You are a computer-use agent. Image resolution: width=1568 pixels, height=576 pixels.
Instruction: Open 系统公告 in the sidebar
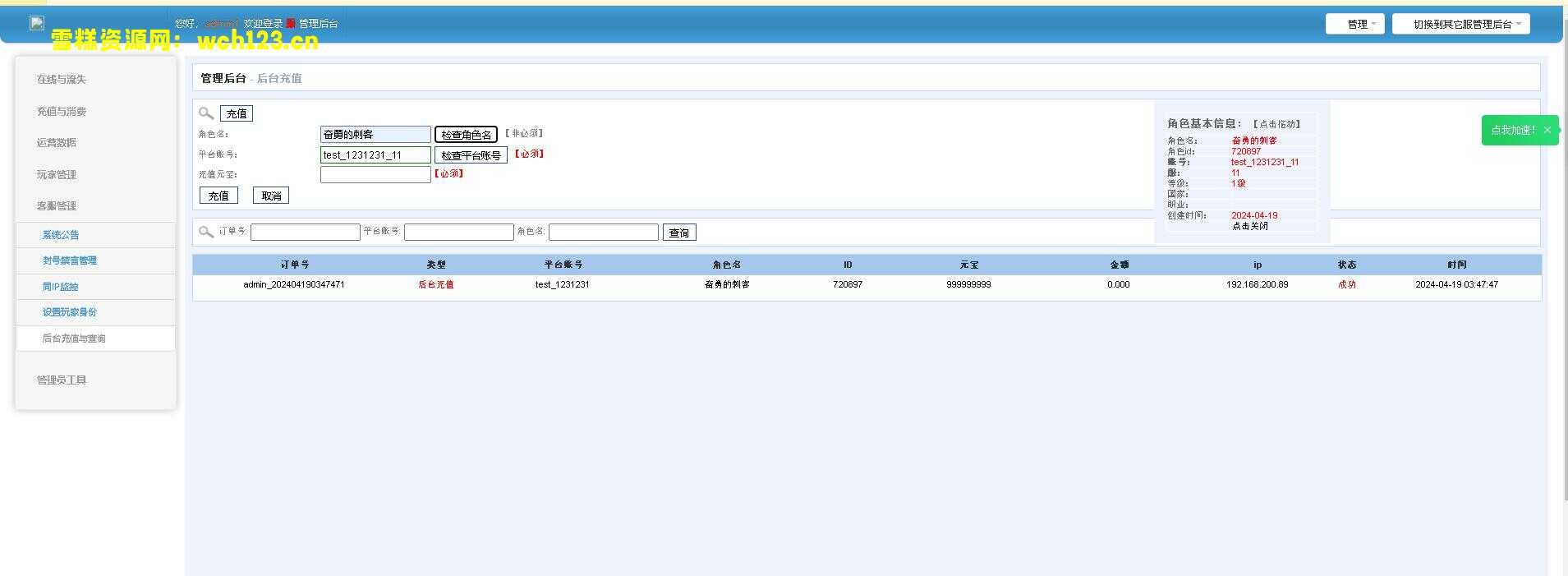(61, 235)
